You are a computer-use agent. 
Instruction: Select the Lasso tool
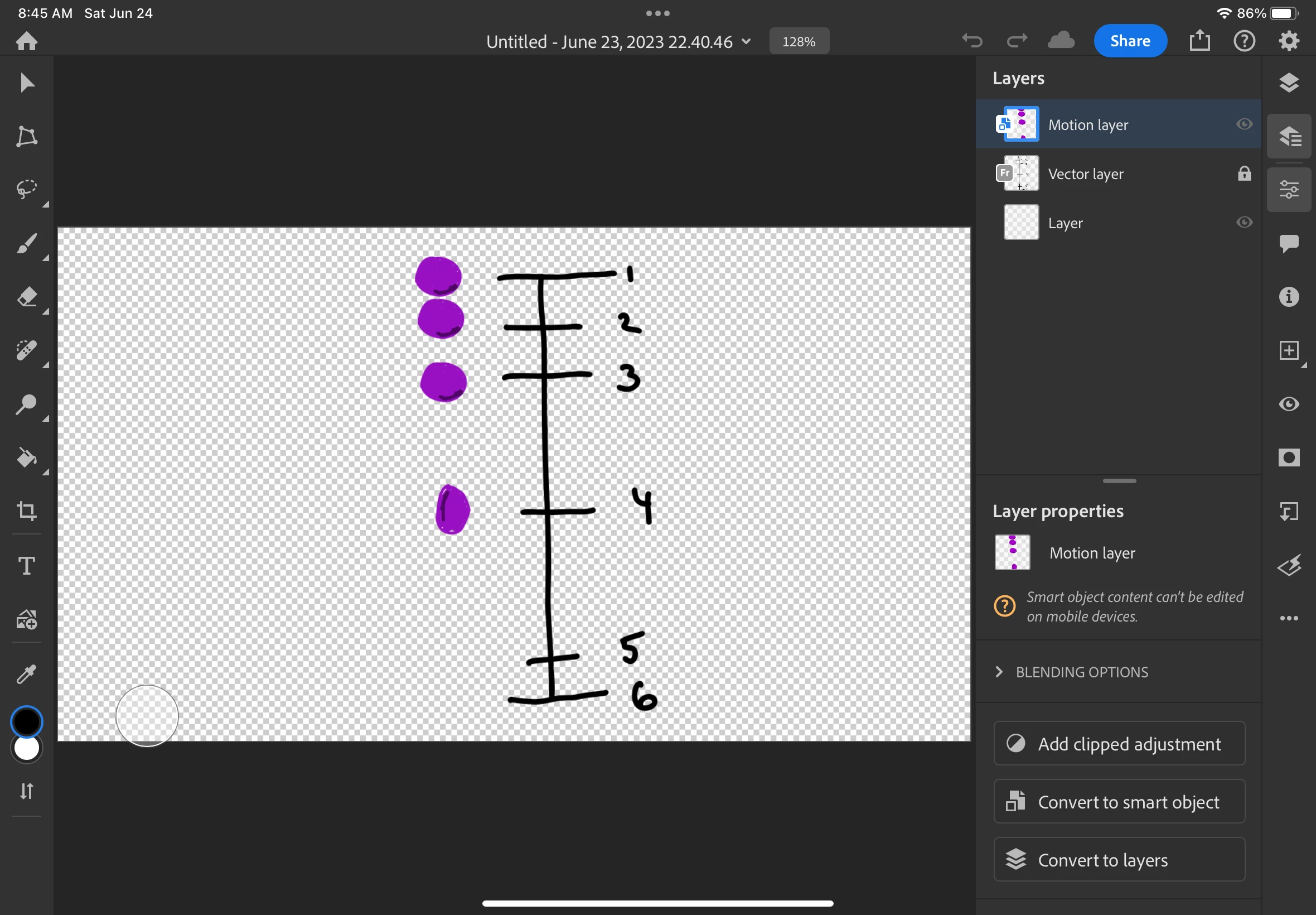26,189
